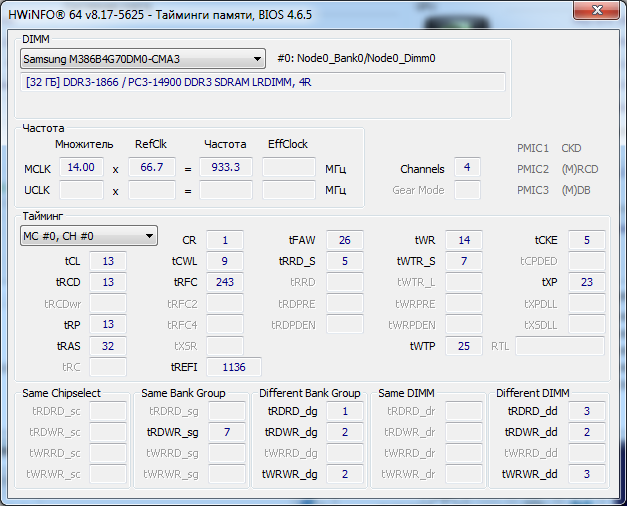Click the empty Gear Mode field

coord(467,190)
